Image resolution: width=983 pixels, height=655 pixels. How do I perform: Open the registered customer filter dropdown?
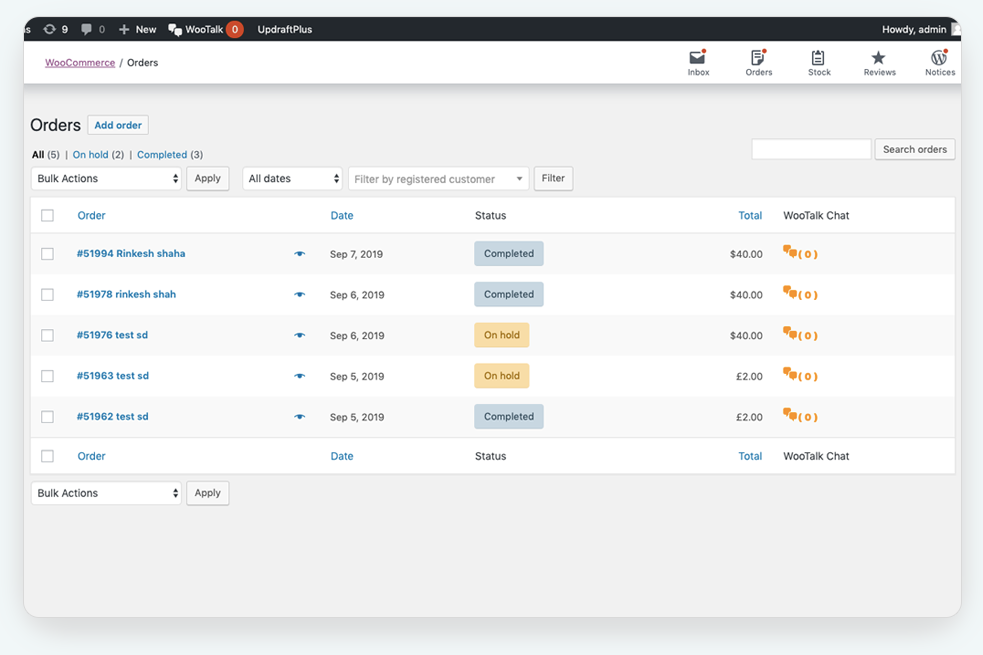(x=437, y=178)
